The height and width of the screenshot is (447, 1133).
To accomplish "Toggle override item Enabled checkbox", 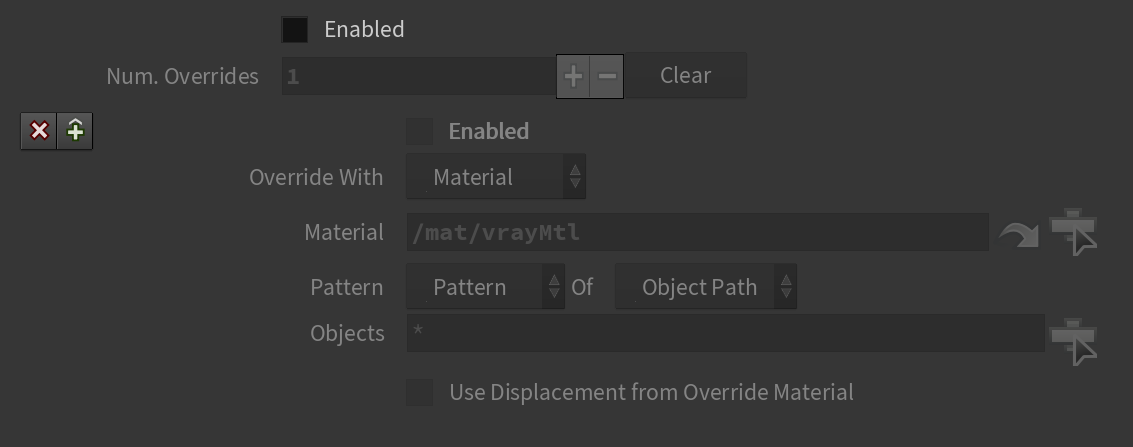I will tap(420, 131).
